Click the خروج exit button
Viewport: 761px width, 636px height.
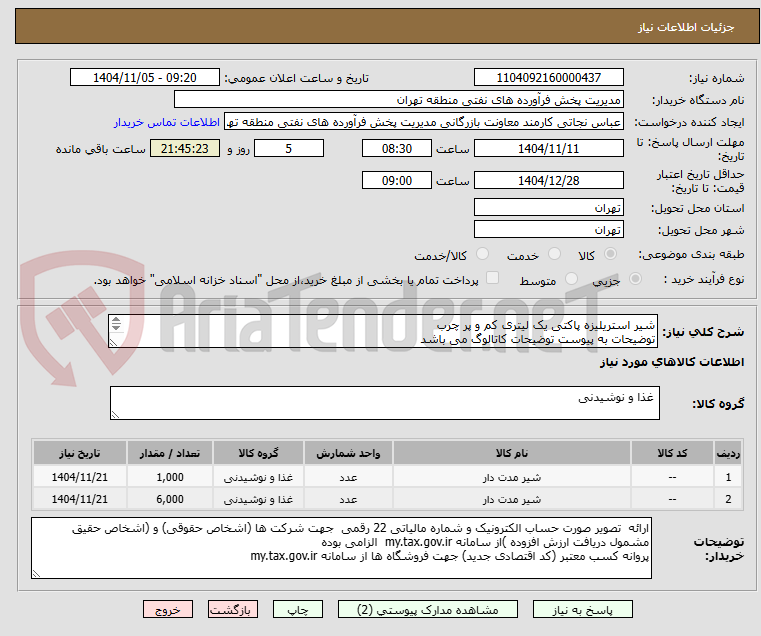167,609
